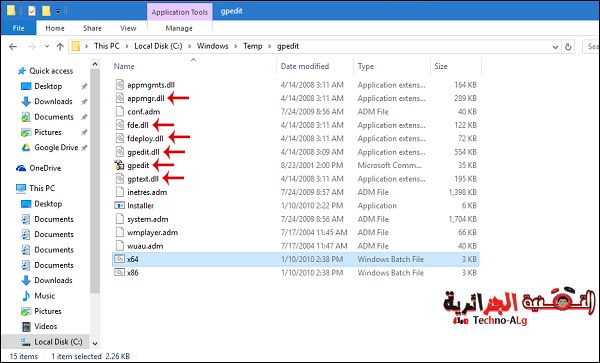Open OneDrive in navigation pane

tap(45, 168)
